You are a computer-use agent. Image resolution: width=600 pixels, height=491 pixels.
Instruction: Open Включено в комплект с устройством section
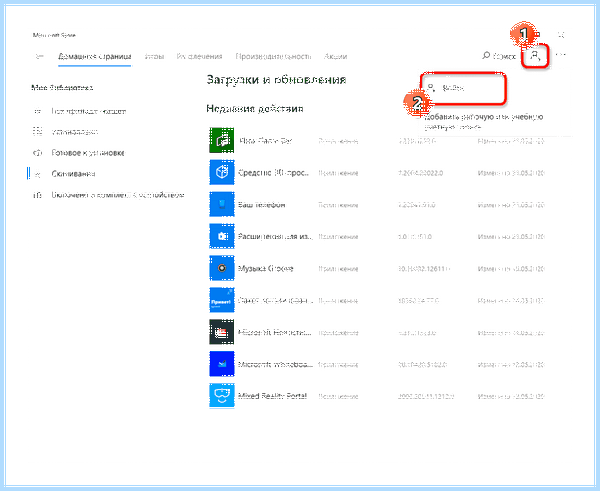click(118, 195)
